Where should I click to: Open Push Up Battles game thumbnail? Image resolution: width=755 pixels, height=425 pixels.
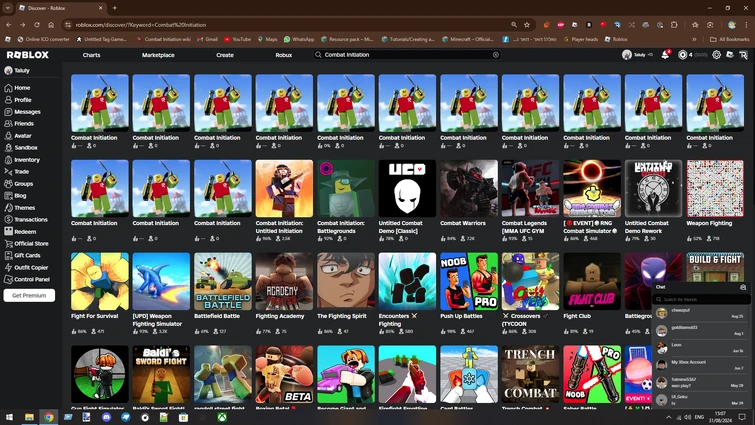coord(469,281)
